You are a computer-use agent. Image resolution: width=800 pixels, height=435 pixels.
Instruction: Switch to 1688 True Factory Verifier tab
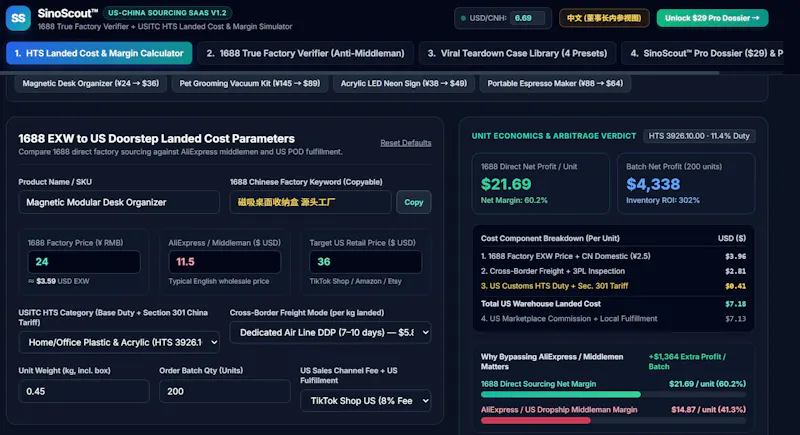pos(305,53)
